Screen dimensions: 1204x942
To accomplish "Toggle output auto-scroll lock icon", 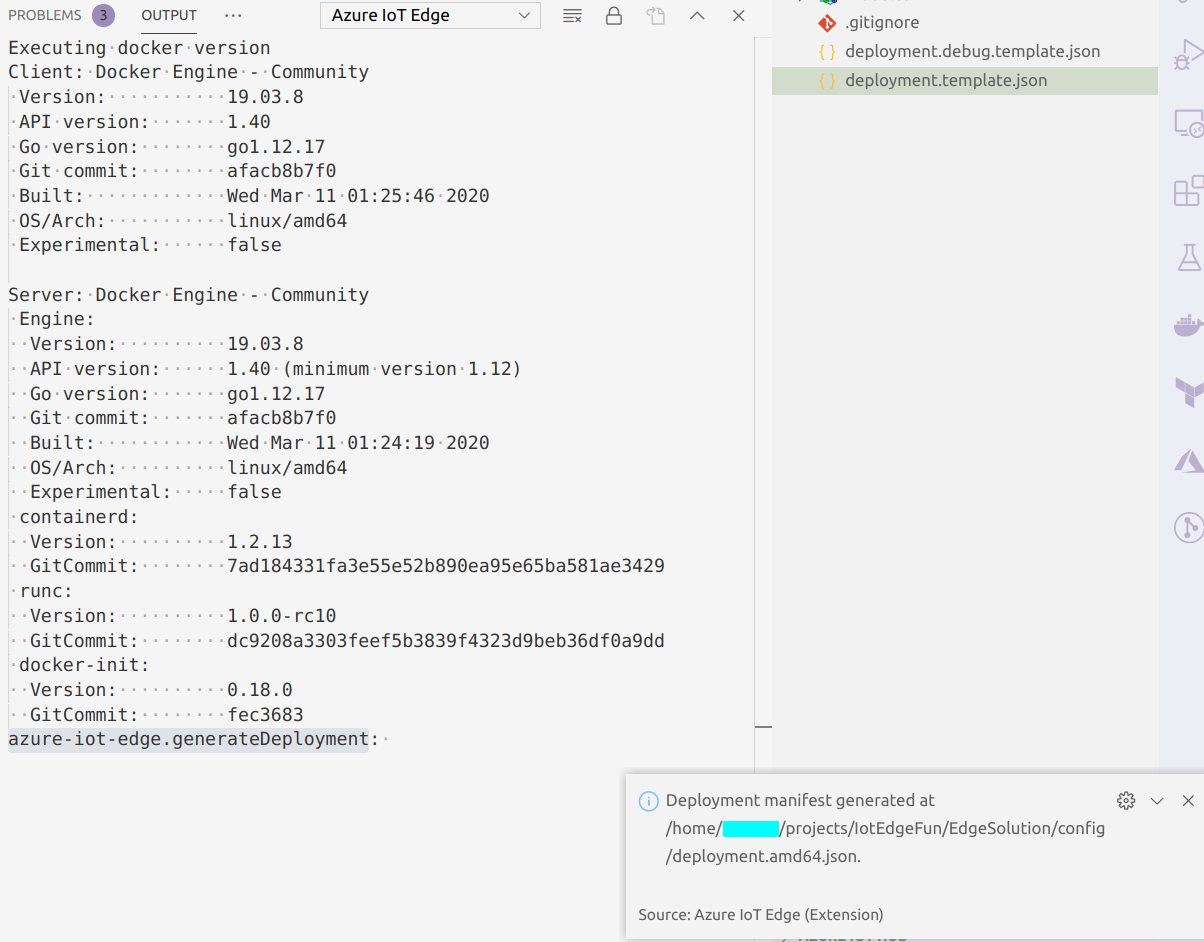I will [x=614, y=16].
